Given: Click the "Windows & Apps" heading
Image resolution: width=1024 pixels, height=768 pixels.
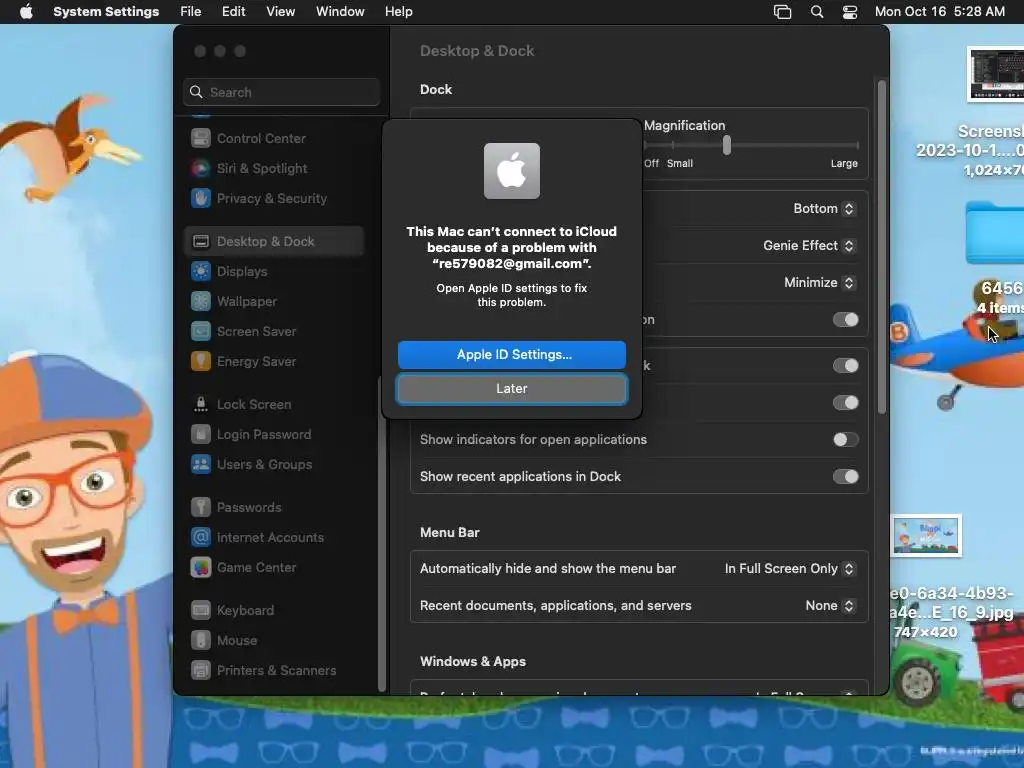Looking at the screenshot, I should (473, 662).
